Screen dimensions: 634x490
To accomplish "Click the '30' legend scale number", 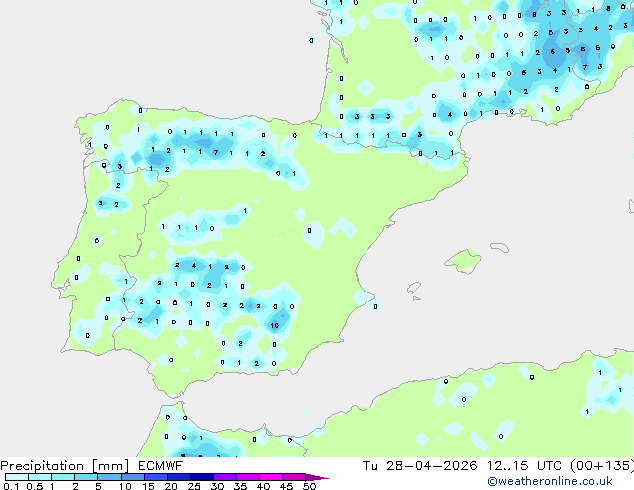I will click(x=218, y=486).
